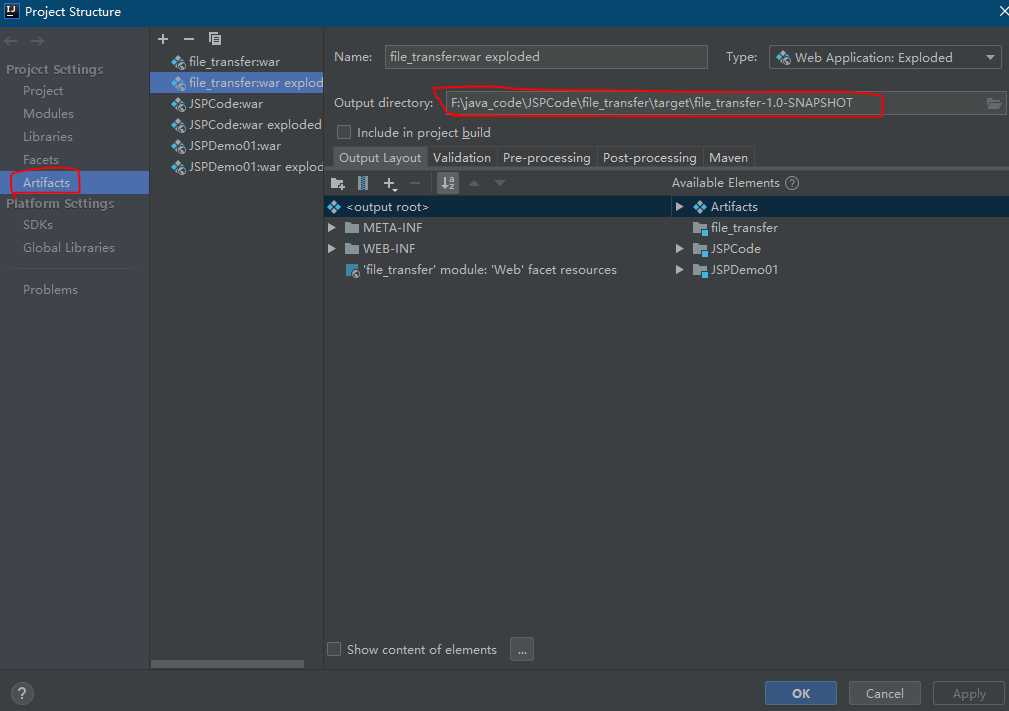The height and width of the screenshot is (711, 1009).
Task: Toggle Sort Elements by Names and Types
Action: [x=448, y=183]
